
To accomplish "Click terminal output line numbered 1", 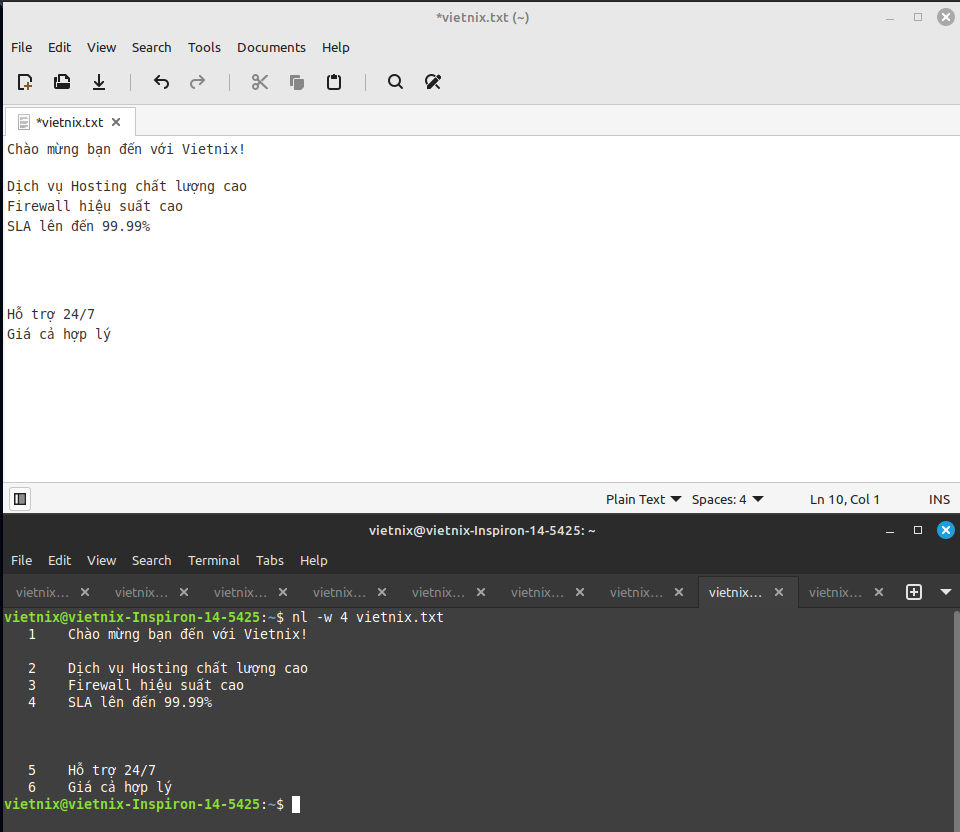I will coord(167,634).
